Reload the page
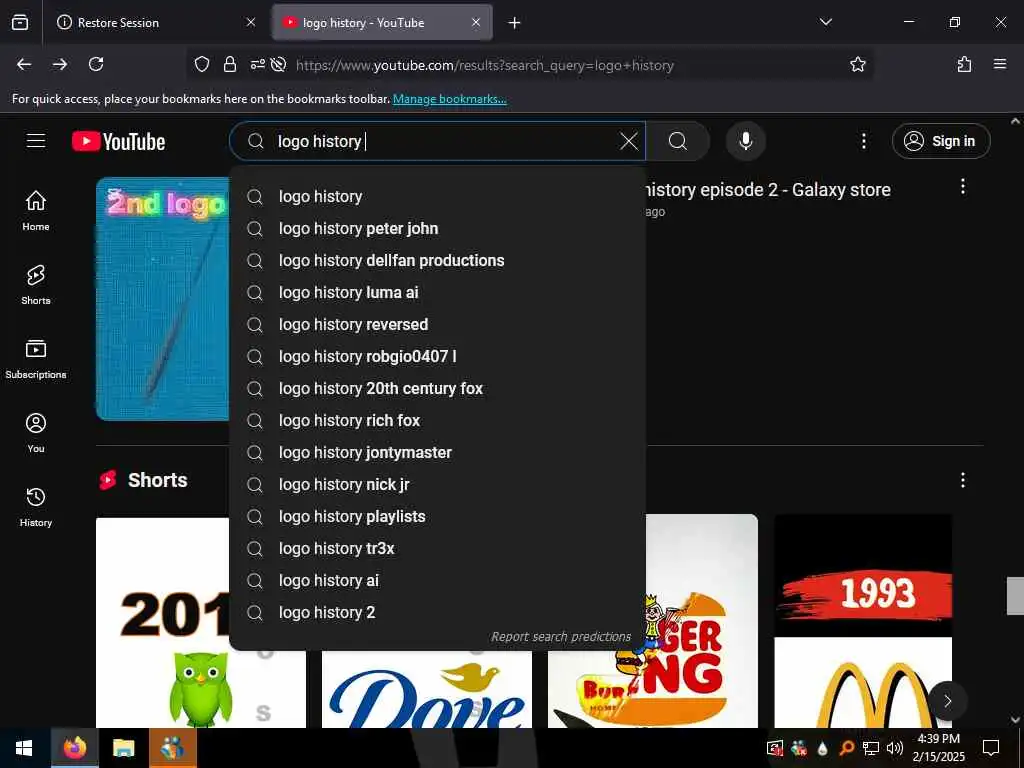 tap(96, 64)
